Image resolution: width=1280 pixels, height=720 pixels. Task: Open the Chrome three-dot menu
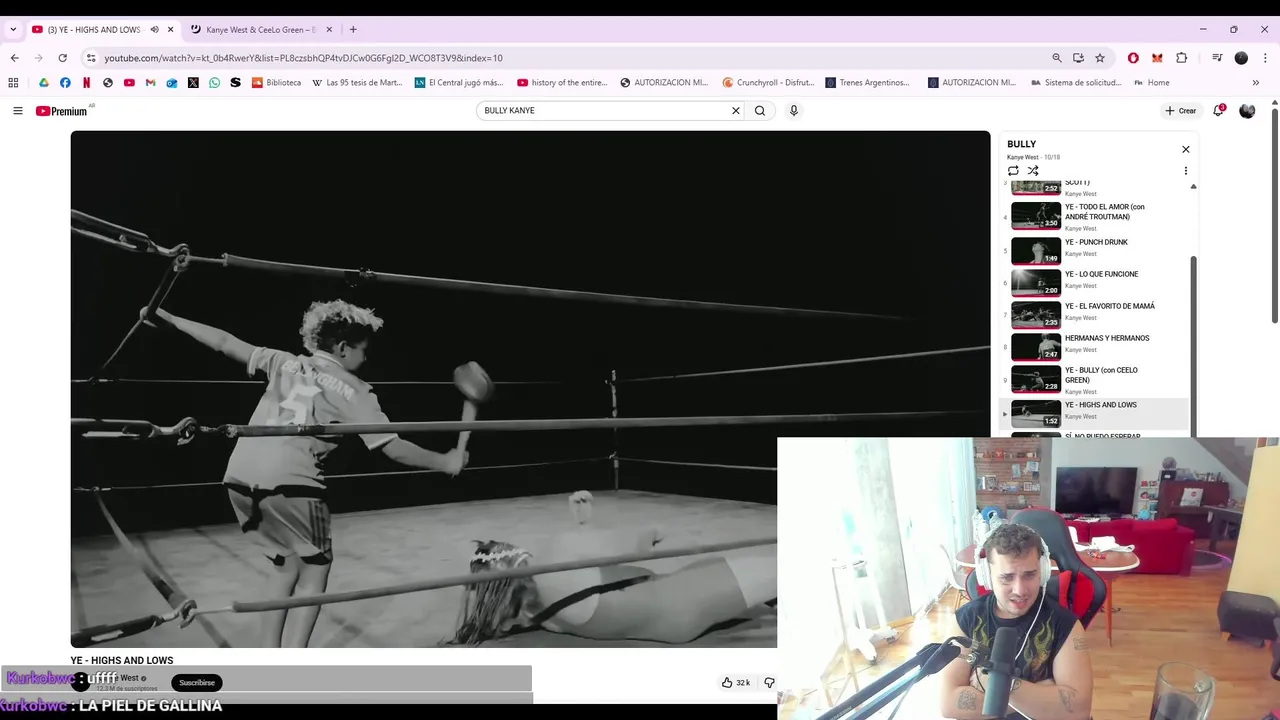coord(1265,58)
